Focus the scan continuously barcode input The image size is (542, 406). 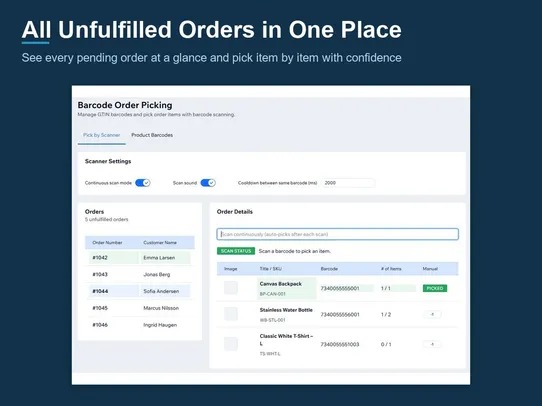coord(338,234)
